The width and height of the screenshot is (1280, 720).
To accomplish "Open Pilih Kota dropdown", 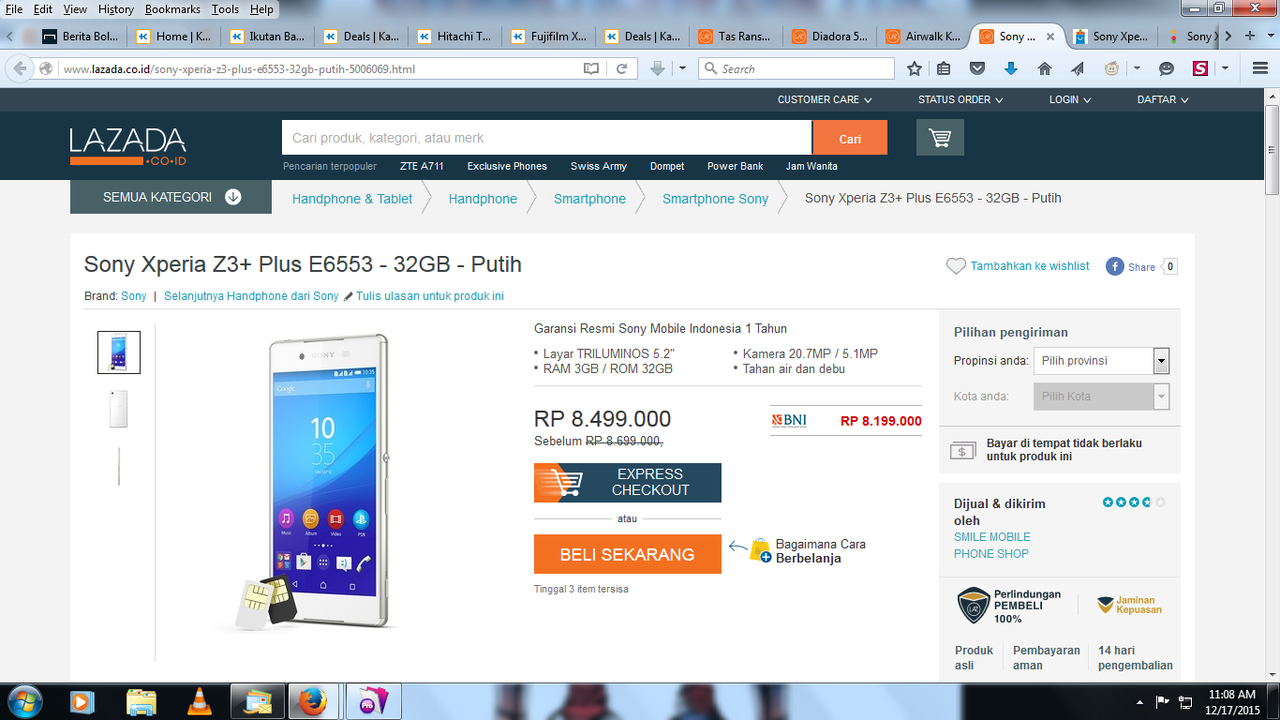I will pos(1101,396).
